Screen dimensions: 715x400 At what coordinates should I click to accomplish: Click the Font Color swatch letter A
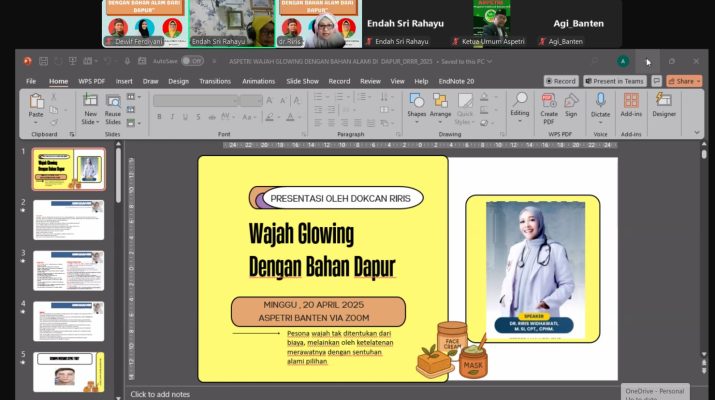(x=290, y=118)
